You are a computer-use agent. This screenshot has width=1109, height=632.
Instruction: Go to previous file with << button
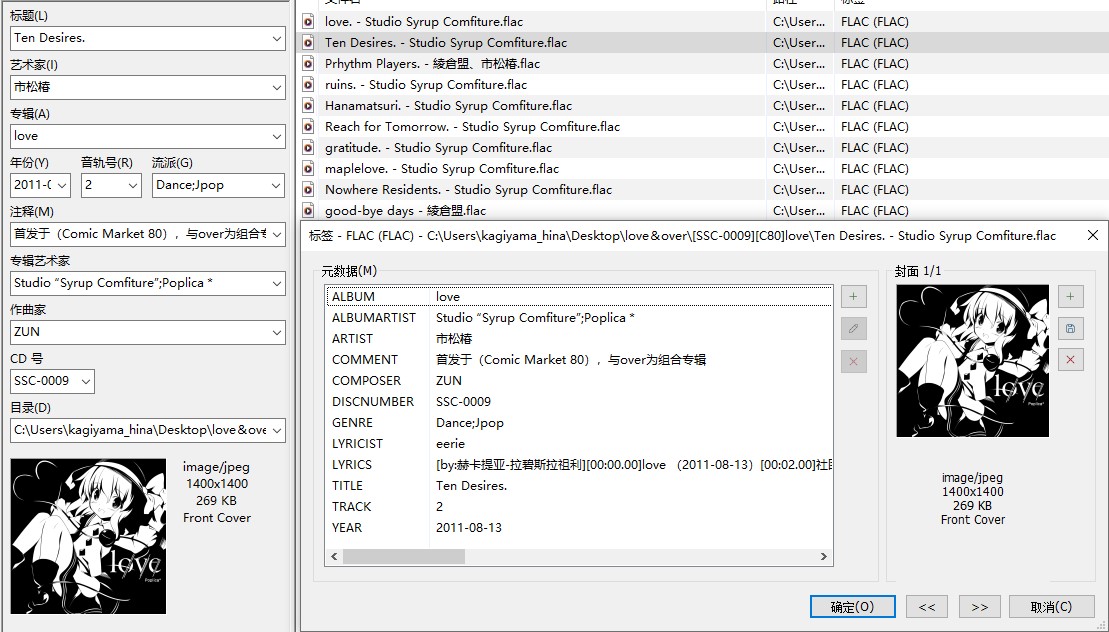click(927, 607)
